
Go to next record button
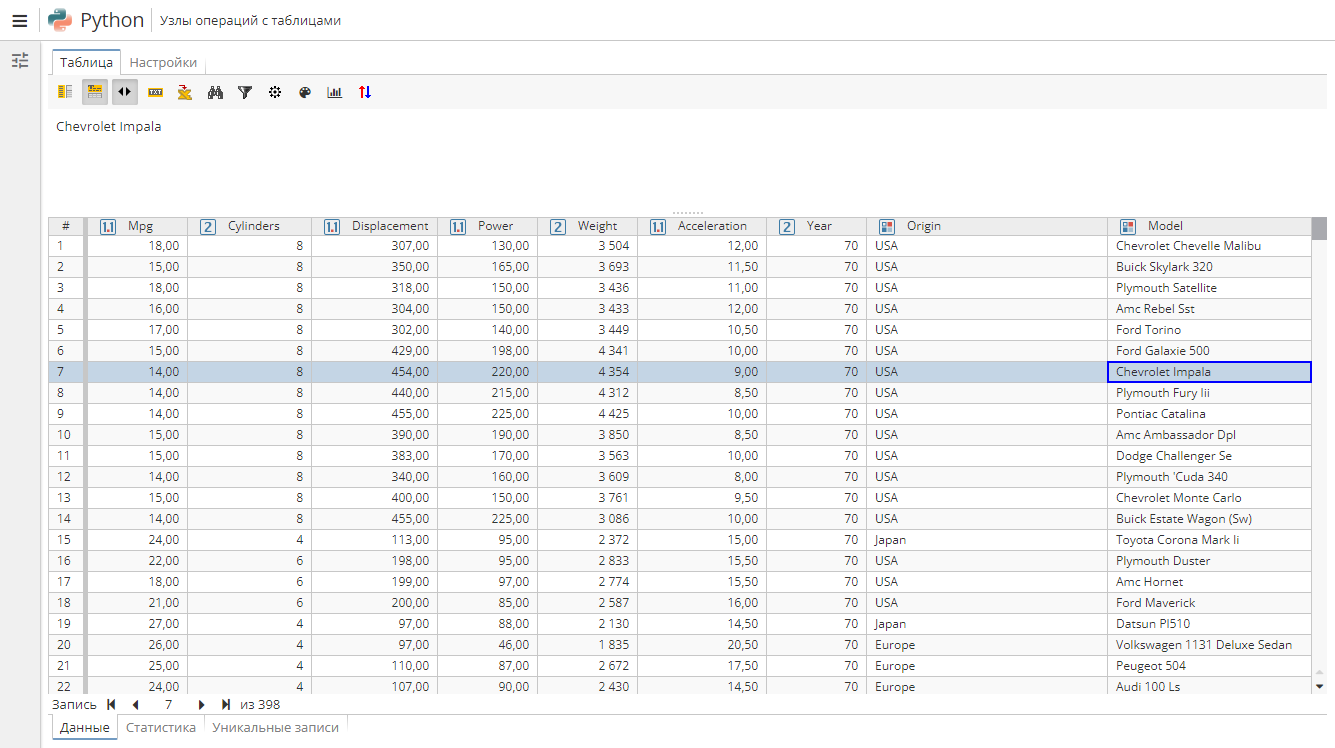pos(201,704)
